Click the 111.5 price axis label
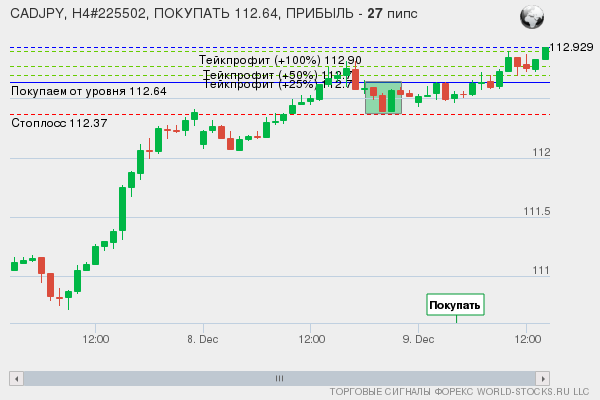This screenshot has width=600, height=400. pos(537,211)
